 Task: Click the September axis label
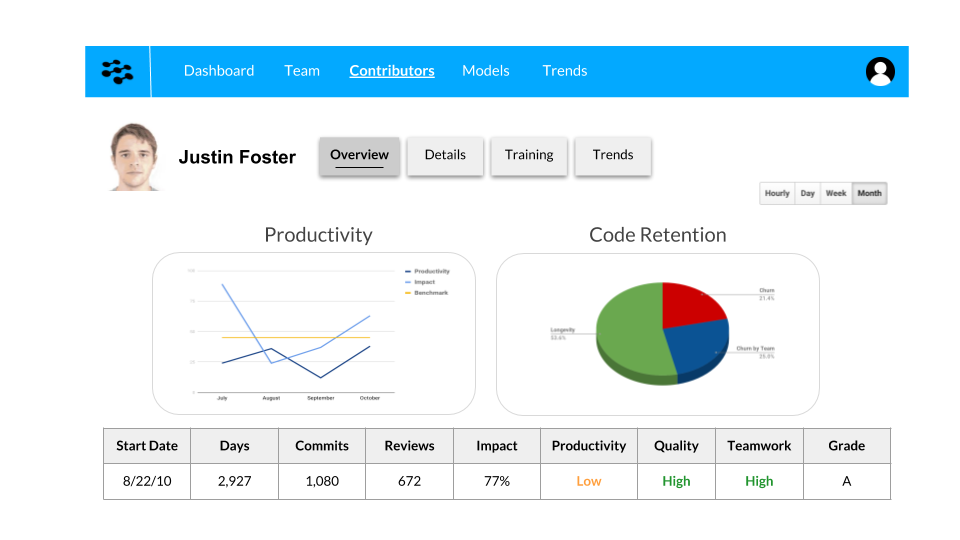[321, 398]
